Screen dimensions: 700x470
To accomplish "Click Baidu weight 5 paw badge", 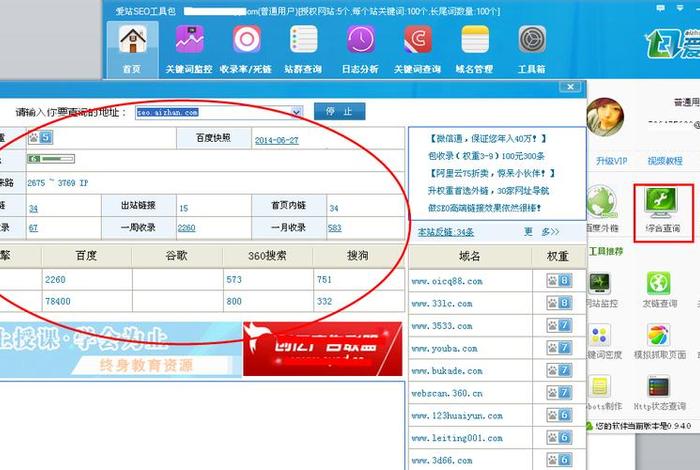I will pyautogui.click(x=41, y=137).
